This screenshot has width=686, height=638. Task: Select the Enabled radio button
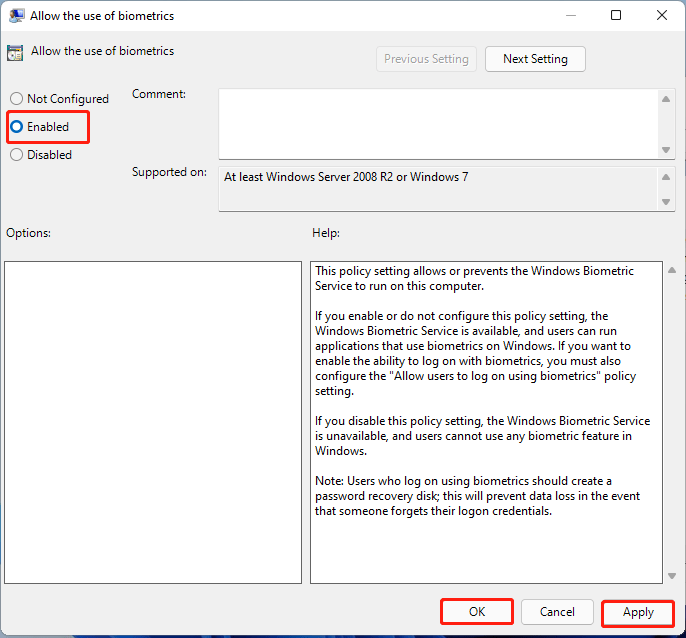click(17, 126)
